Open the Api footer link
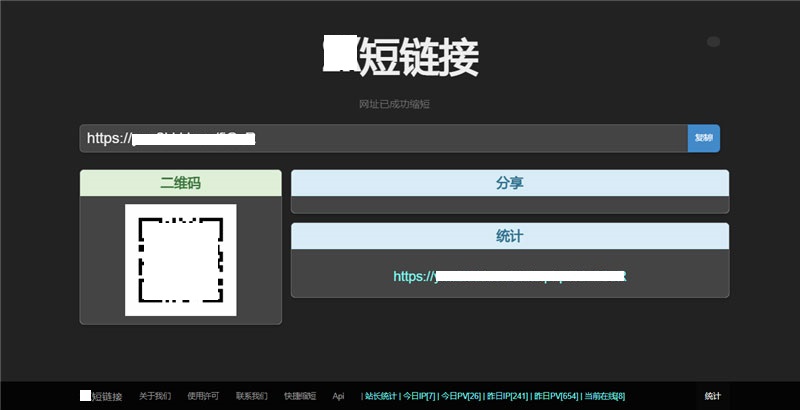Viewport: 800px width, 410px height. coord(338,396)
